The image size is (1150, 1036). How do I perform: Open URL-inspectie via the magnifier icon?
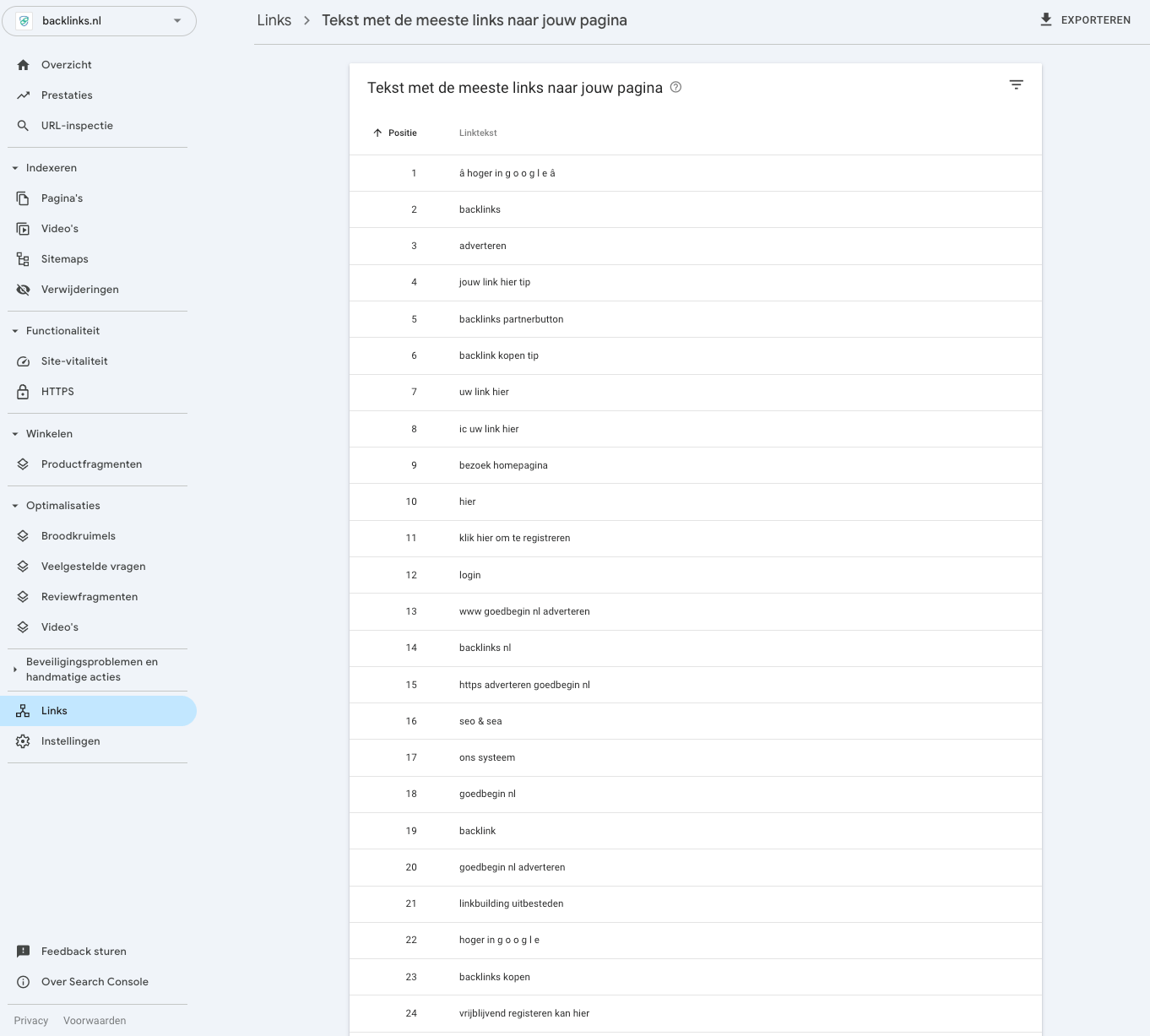23,125
